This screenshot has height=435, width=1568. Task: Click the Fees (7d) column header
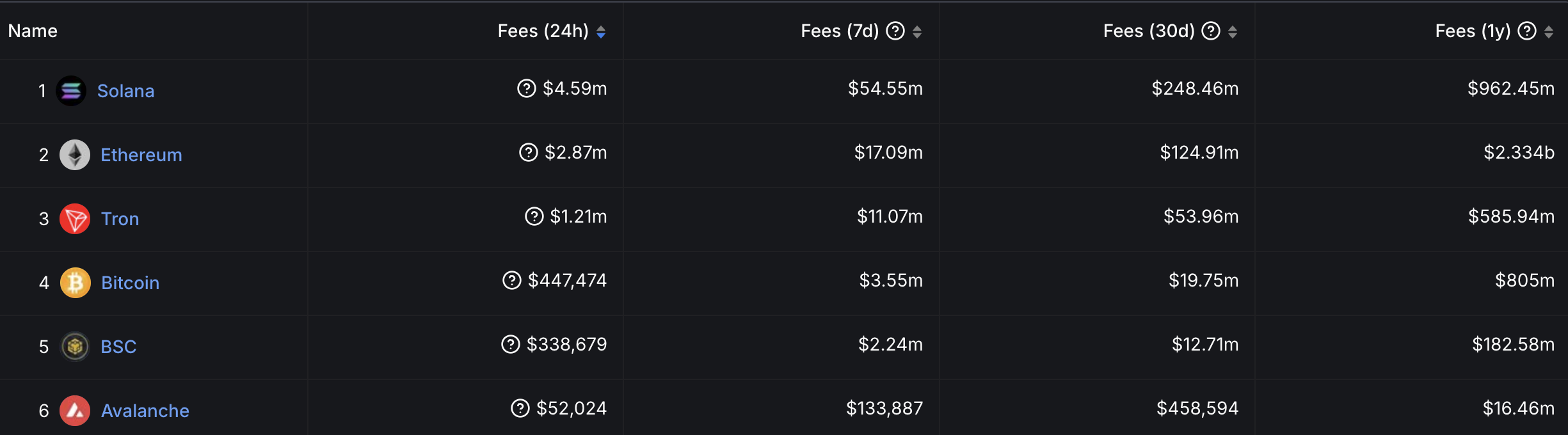pos(839,30)
